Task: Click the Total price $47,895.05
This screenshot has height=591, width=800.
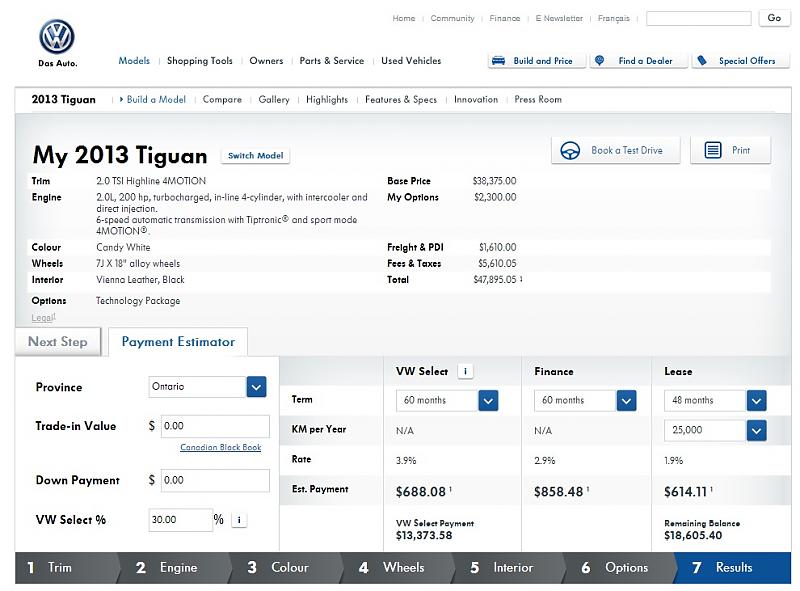Action: [x=495, y=280]
